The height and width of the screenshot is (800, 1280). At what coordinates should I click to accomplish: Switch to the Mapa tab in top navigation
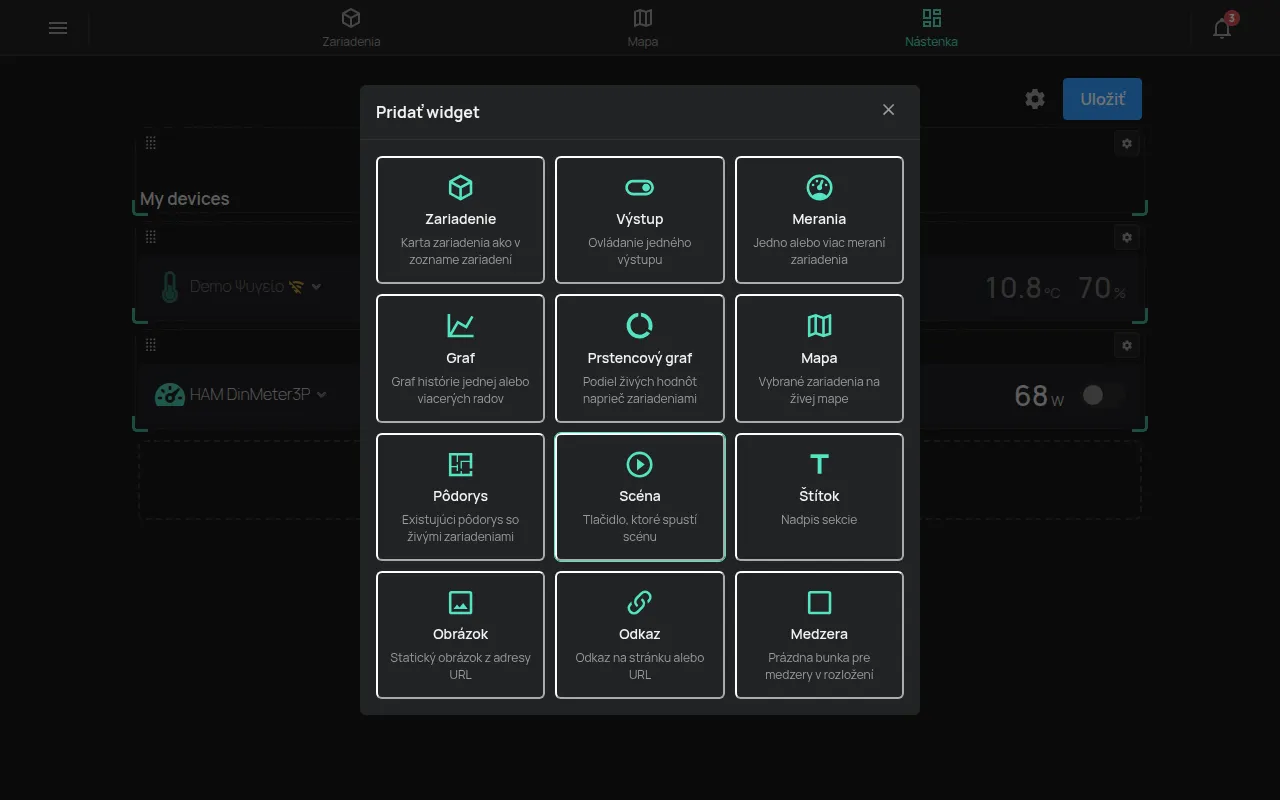click(643, 28)
